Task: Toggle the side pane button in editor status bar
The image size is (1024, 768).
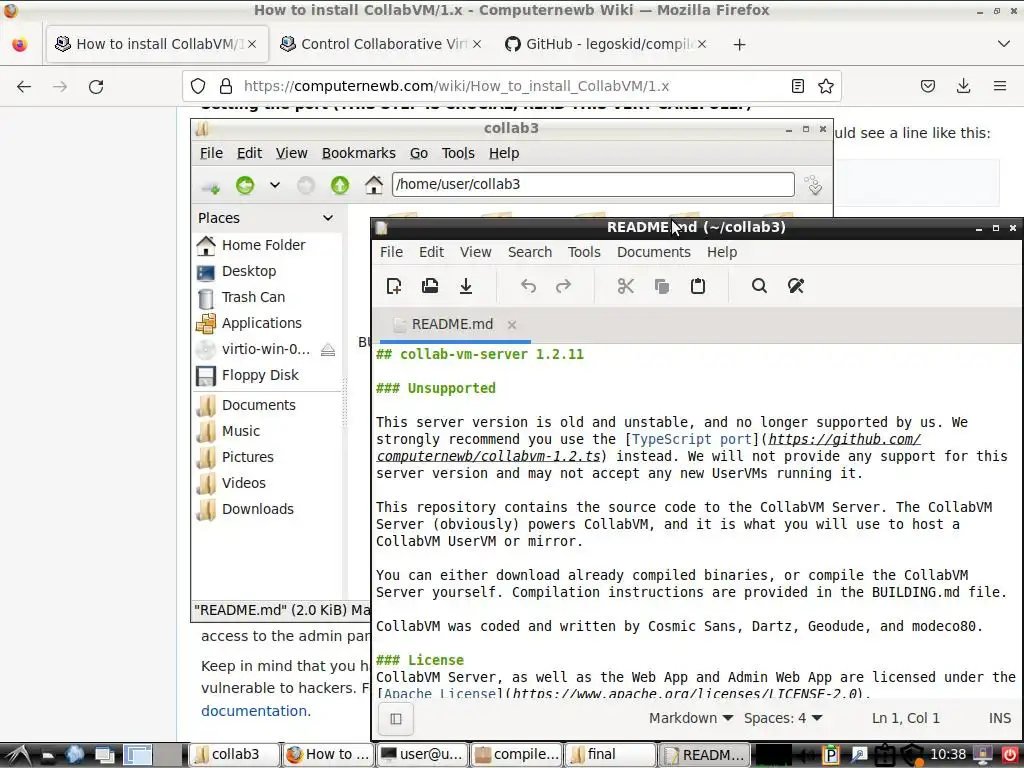Action: (x=396, y=718)
